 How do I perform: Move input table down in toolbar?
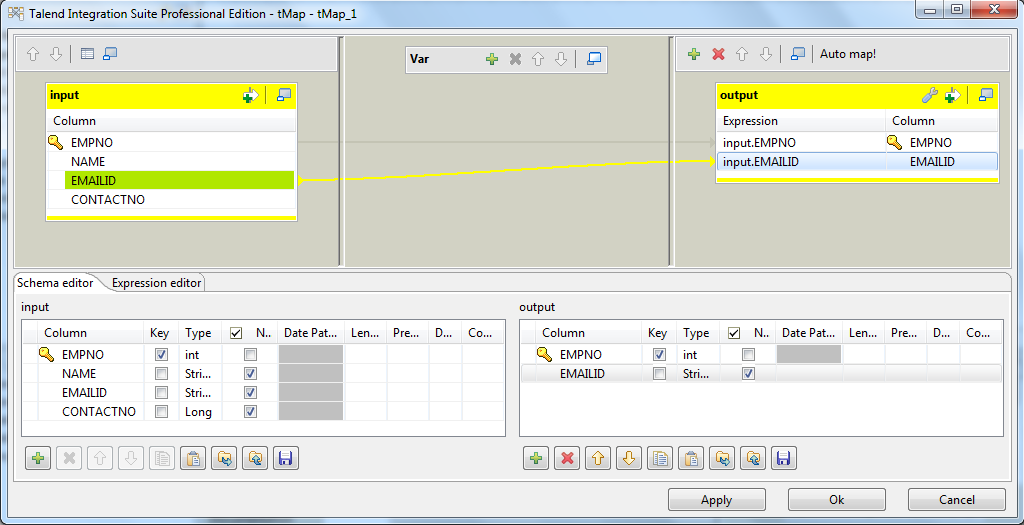pos(56,54)
